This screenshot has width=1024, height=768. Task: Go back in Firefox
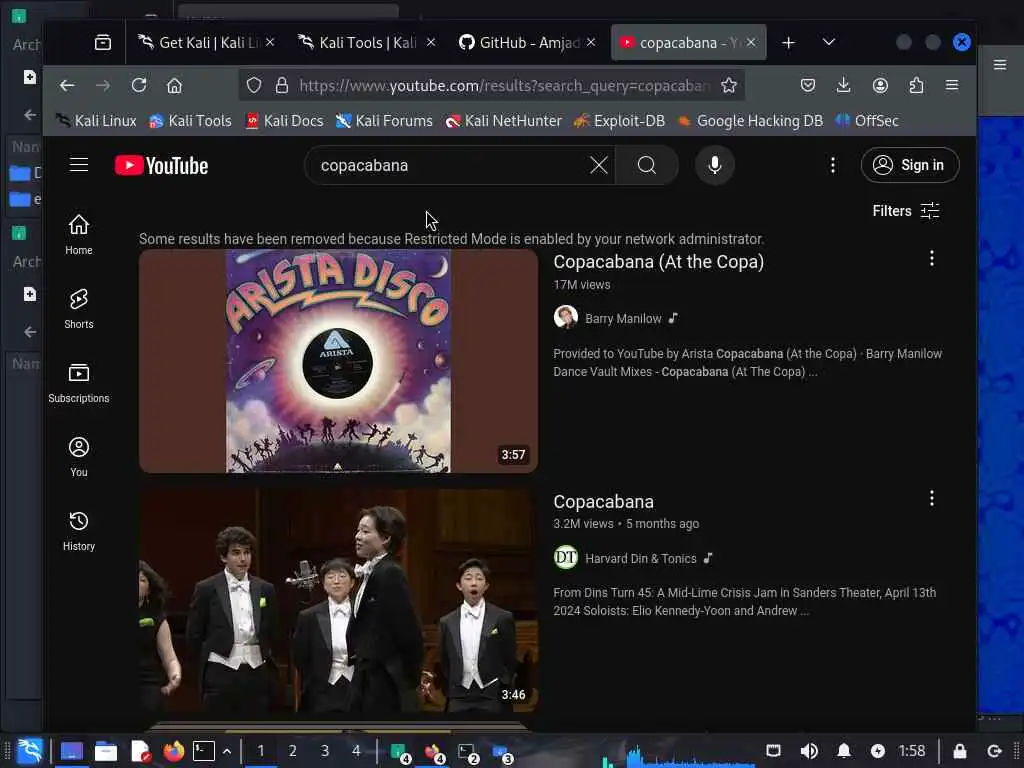point(67,86)
